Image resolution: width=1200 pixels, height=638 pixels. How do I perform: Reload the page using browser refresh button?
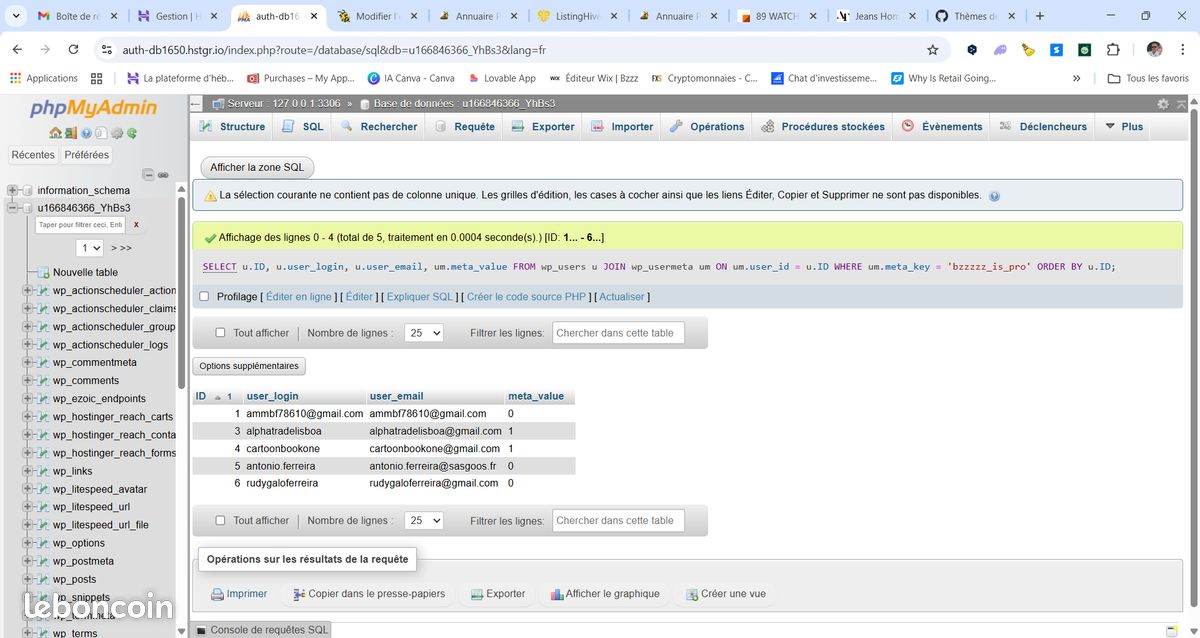click(x=73, y=49)
